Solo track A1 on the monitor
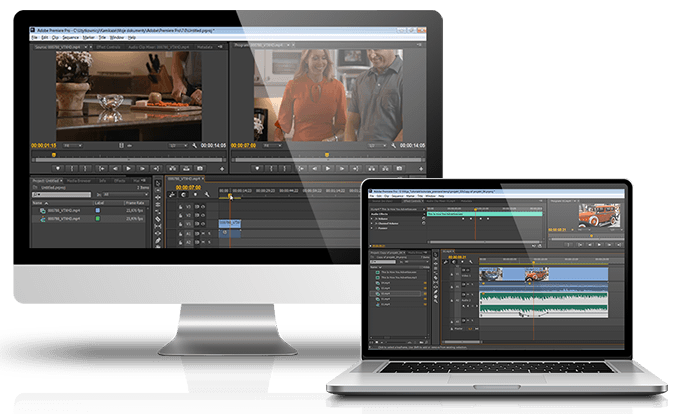 pyautogui.click(x=209, y=234)
